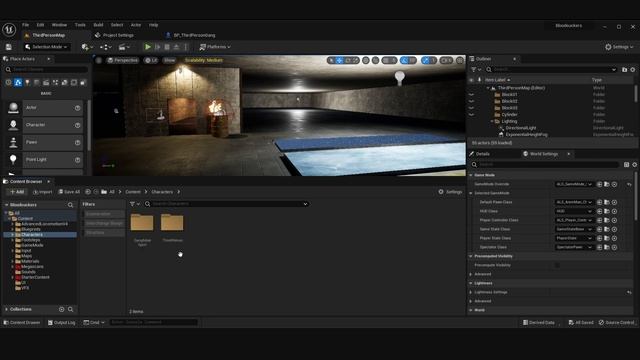Open the Blueprints toolbar dropdown
Viewport: 640px width, 360px height.
105,47
